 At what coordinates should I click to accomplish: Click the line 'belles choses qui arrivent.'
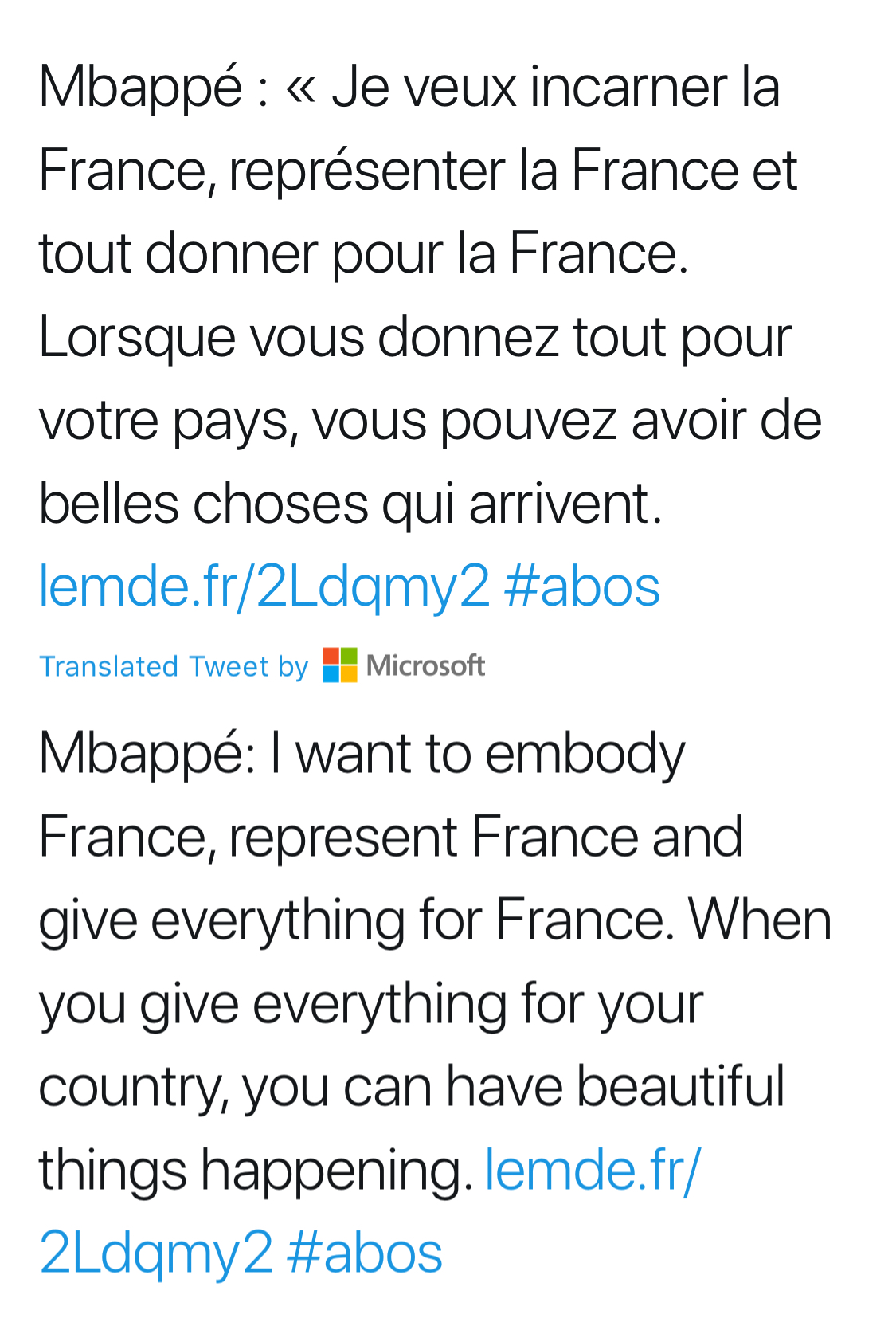coord(350,504)
